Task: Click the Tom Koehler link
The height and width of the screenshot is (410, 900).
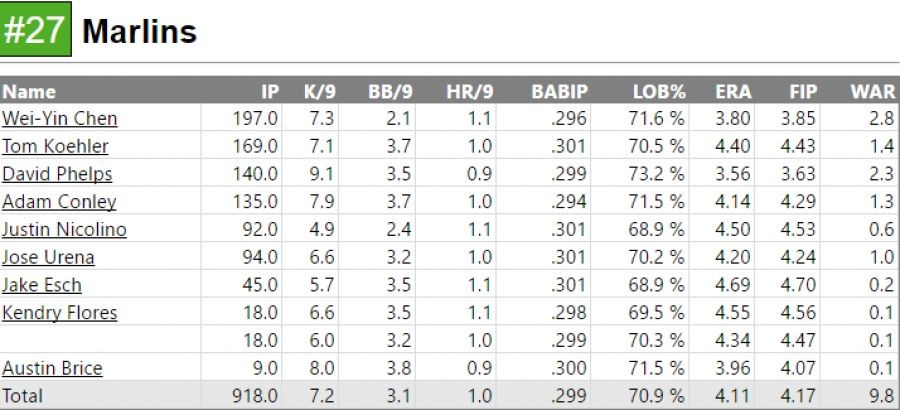Action: (55, 147)
